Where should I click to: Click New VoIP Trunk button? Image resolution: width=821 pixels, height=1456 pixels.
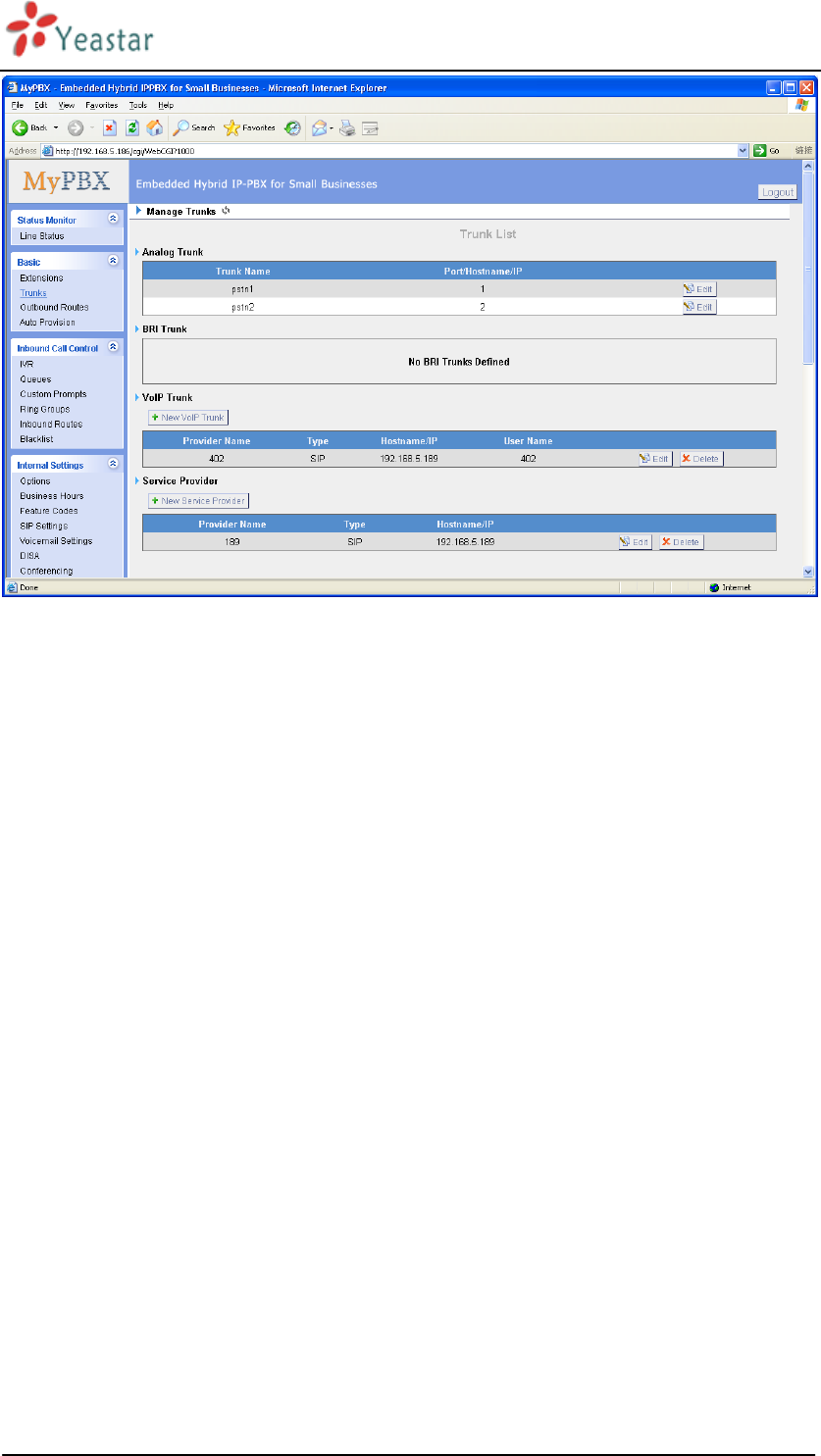188,418
